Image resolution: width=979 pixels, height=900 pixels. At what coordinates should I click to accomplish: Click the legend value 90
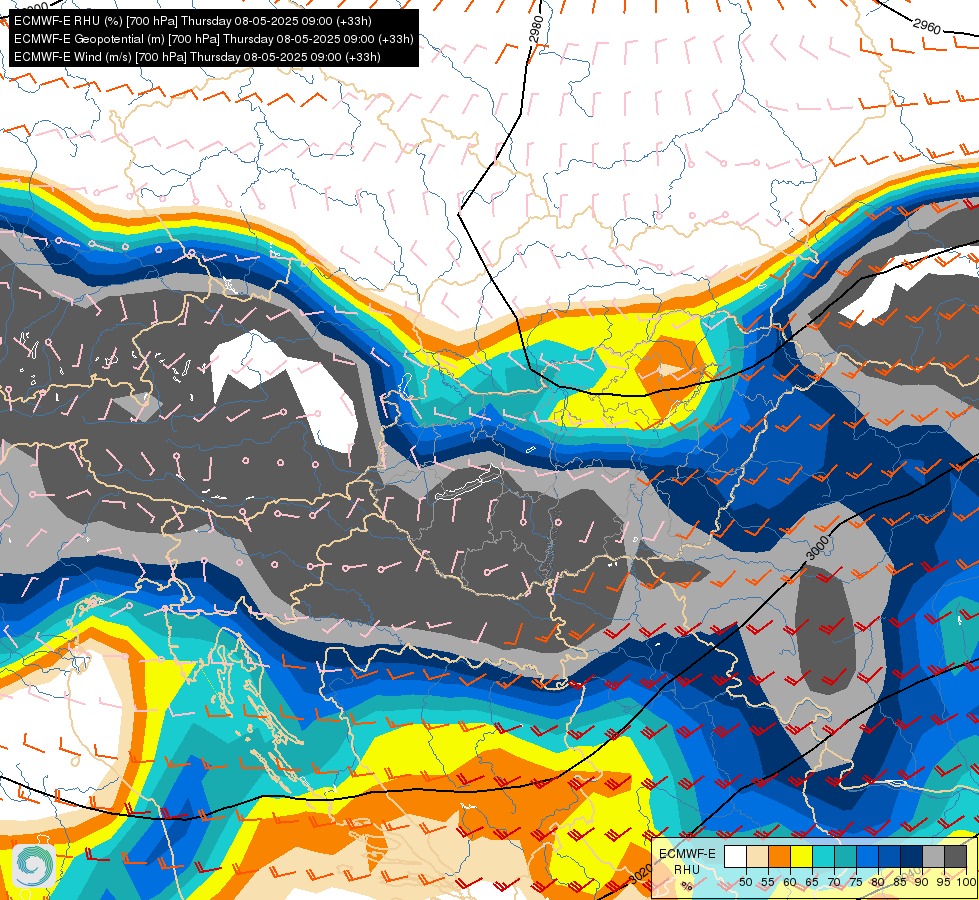coord(922,882)
